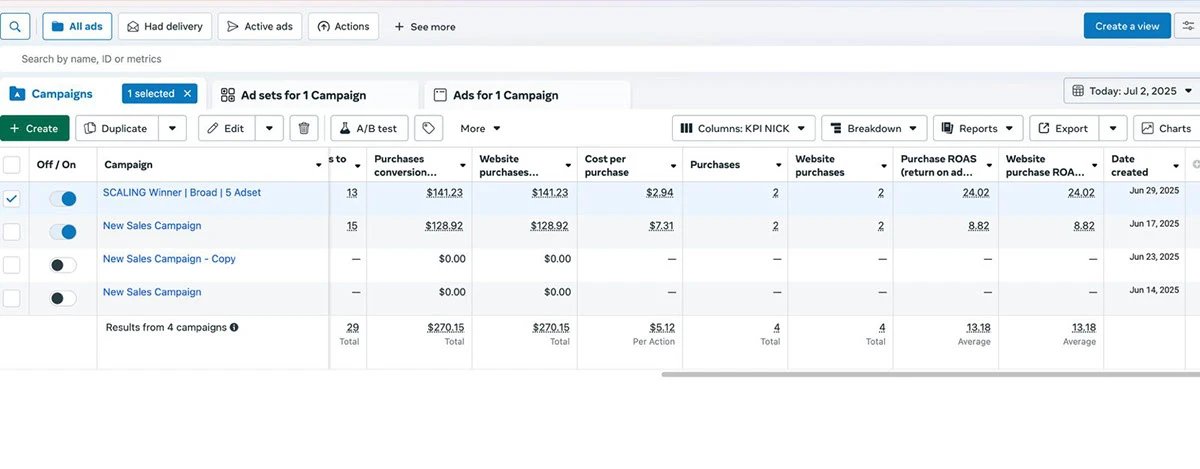The image size is (1200, 469).
Task: Switch to Ad sets for 1 Campaign tab
Action: tap(303, 95)
